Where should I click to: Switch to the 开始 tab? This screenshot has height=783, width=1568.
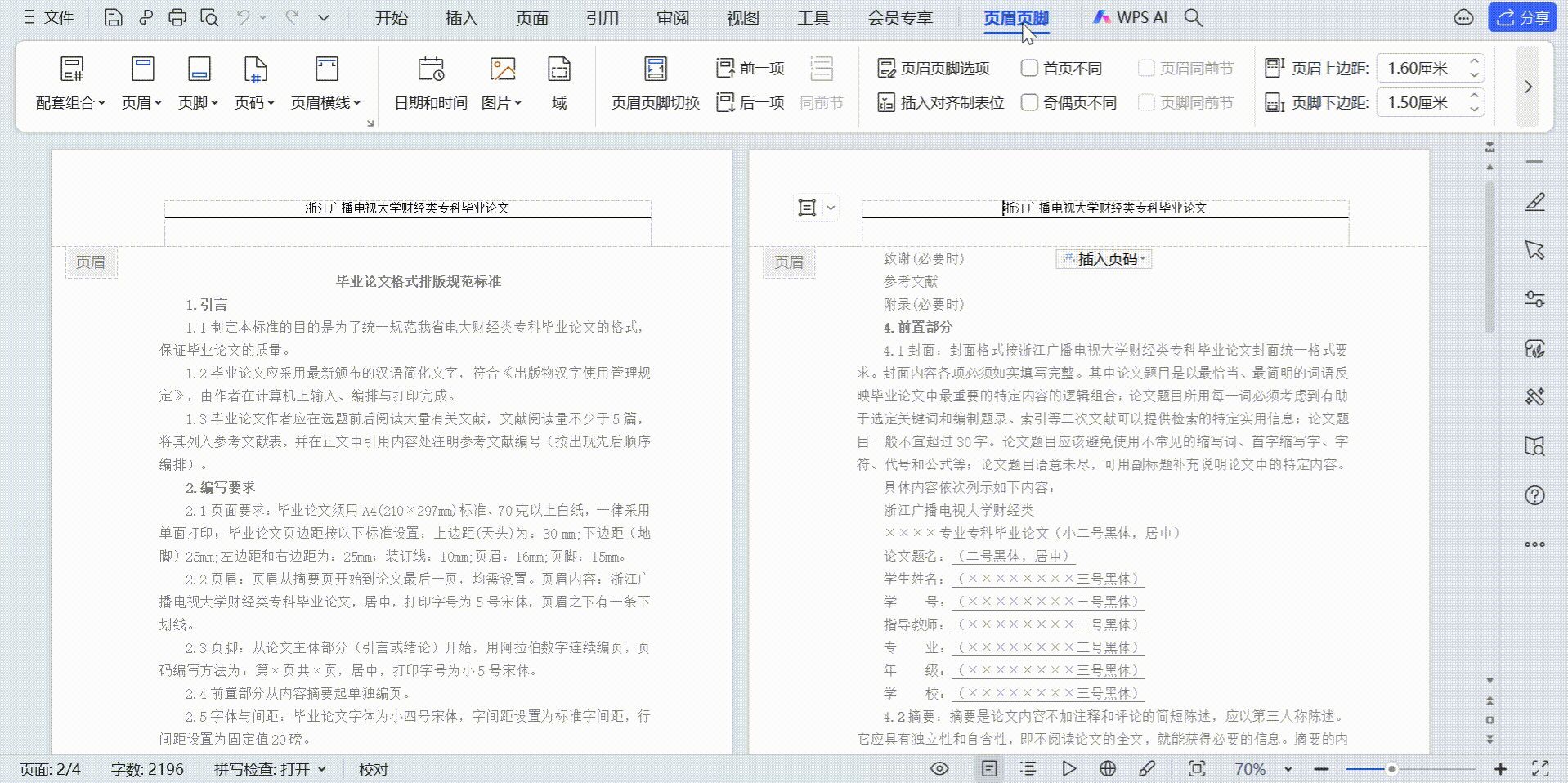click(x=391, y=18)
